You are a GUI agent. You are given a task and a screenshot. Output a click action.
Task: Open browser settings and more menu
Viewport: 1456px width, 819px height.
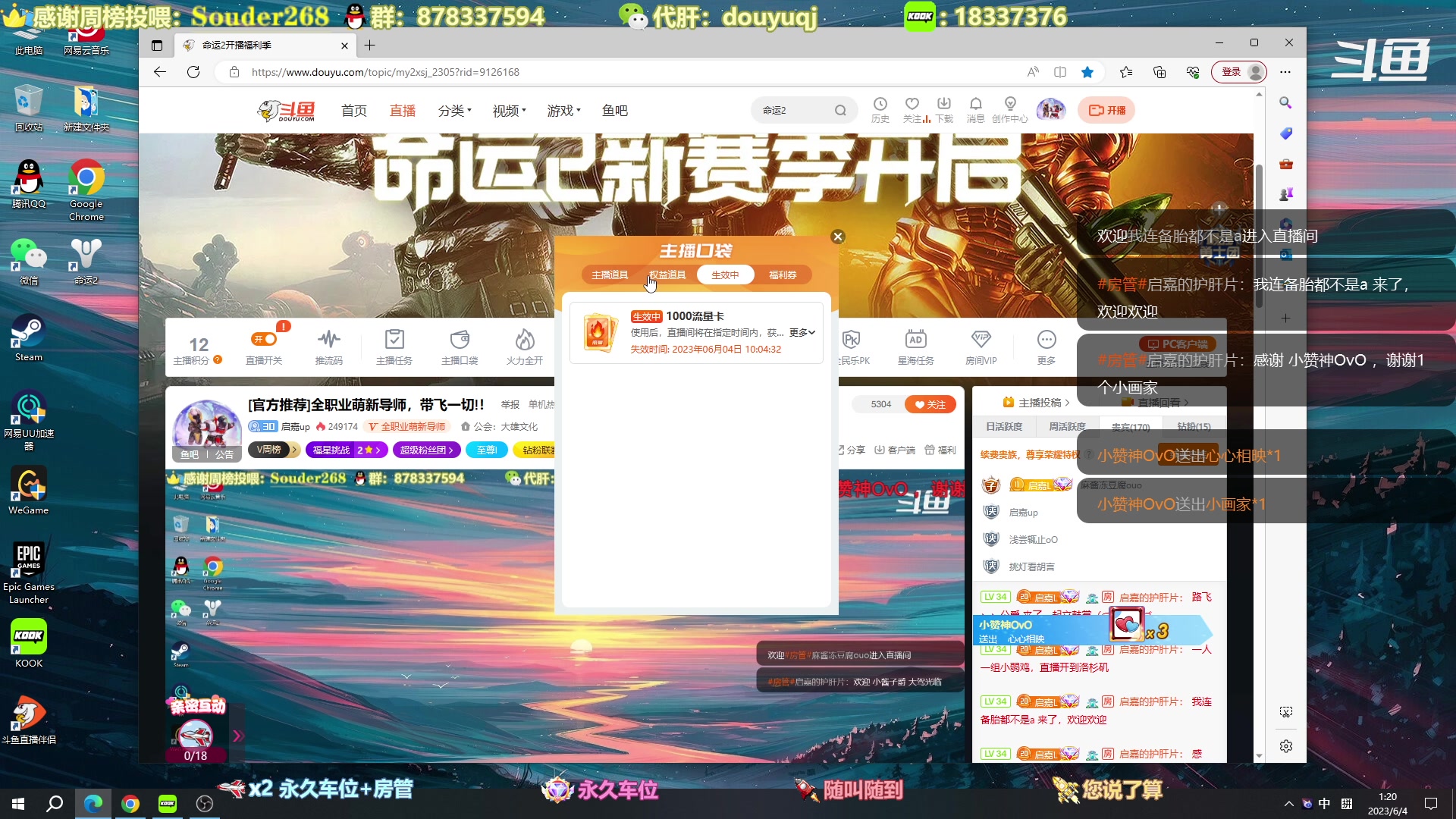click(x=1285, y=72)
